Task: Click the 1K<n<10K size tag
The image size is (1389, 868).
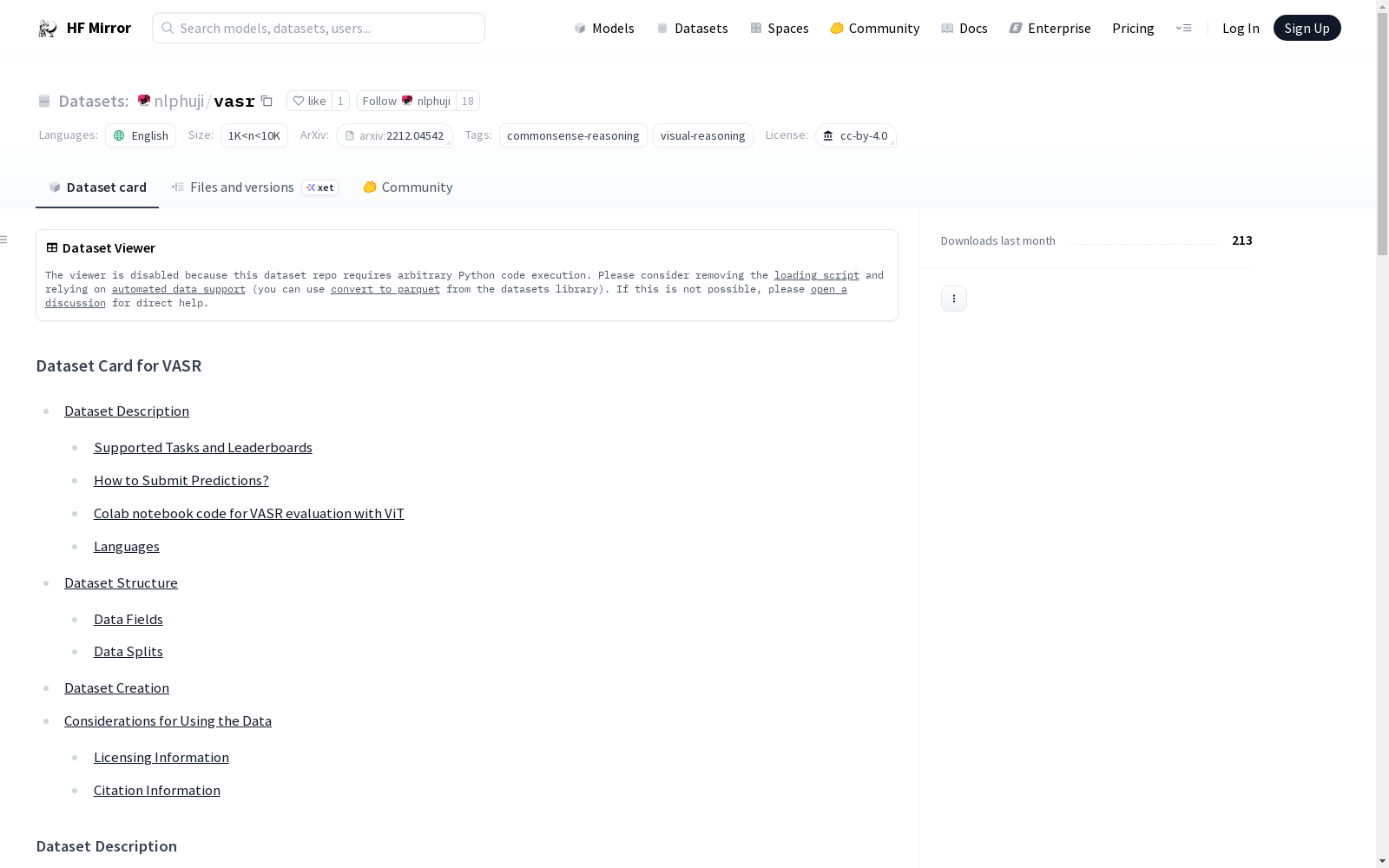Action: [x=254, y=135]
